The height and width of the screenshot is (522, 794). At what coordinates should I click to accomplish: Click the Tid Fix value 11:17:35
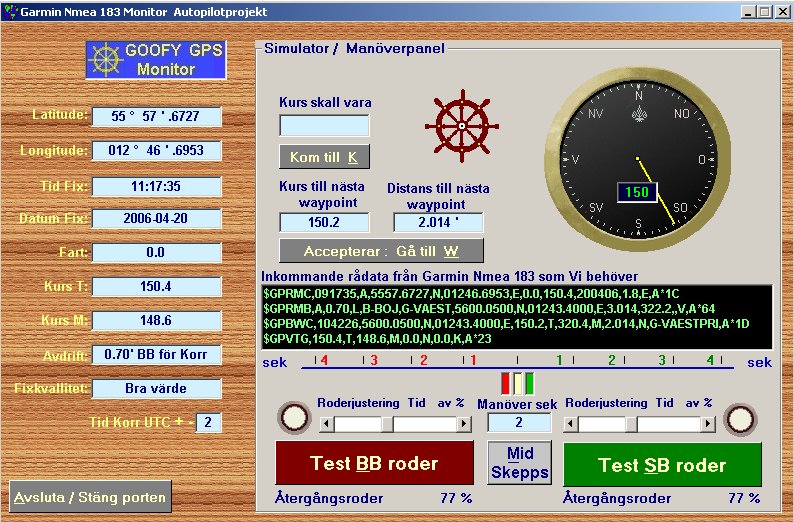click(x=156, y=186)
